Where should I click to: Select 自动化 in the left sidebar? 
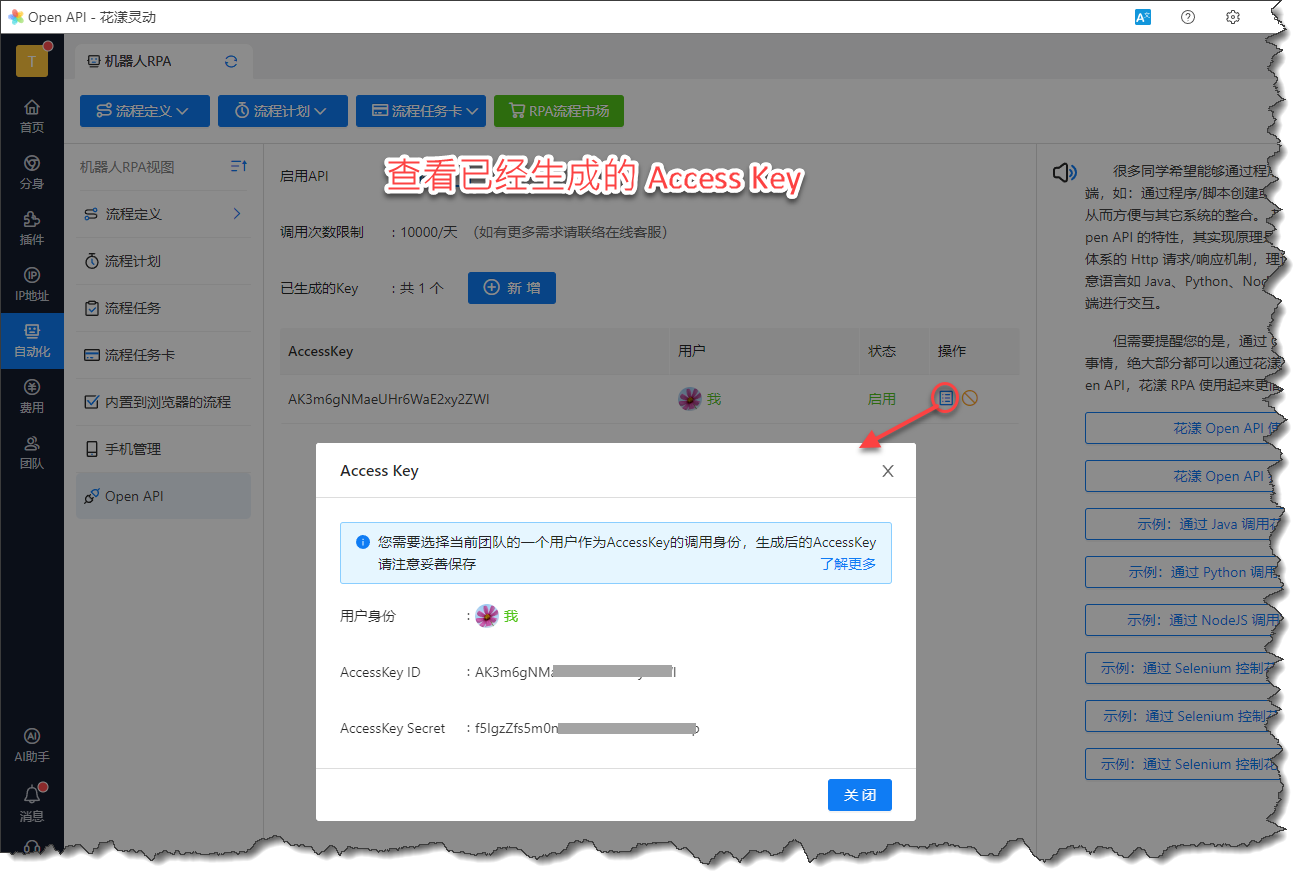pyautogui.click(x=32, y=341)
